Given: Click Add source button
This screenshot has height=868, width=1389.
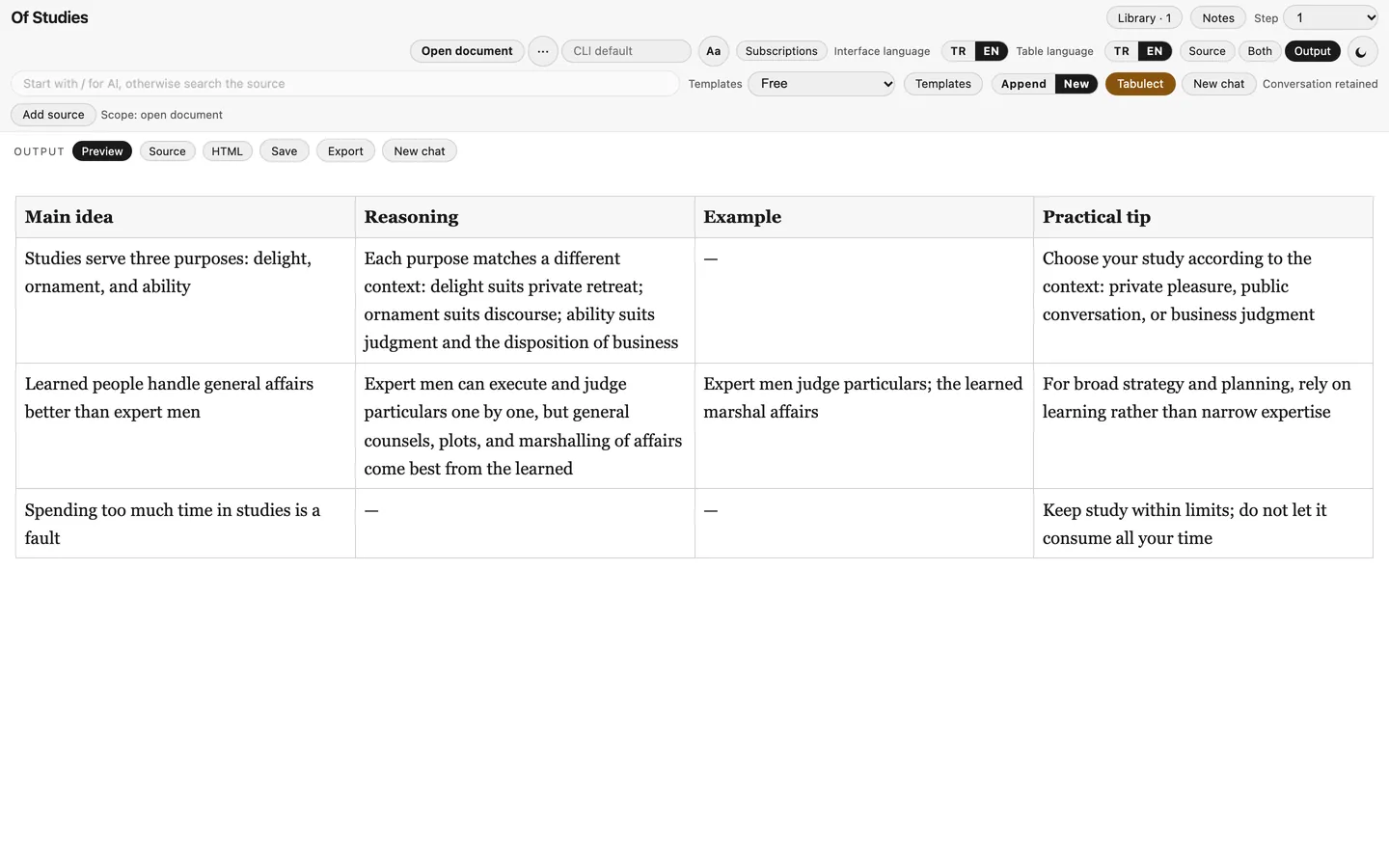Looking at the screenshot, I should click(x=53, y=115).
